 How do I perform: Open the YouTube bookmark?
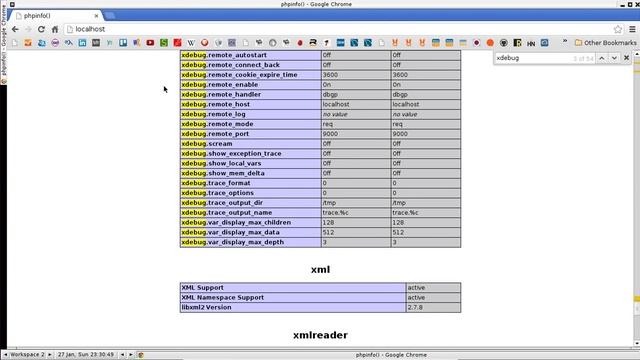(x=150, y=42)
